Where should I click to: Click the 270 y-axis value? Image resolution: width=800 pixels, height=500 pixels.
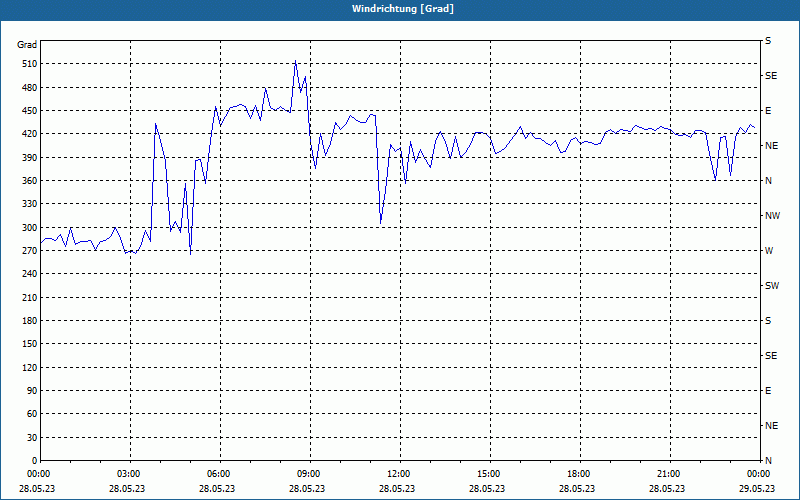tap(29, 251)
